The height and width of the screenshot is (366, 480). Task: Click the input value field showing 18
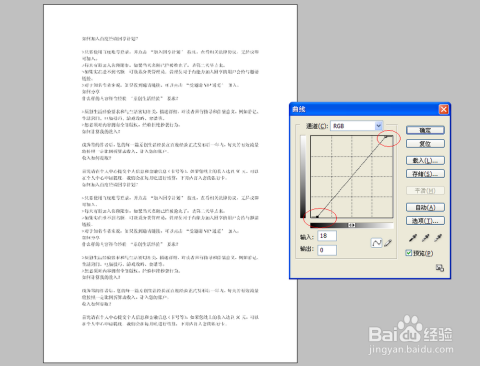click(327, 236)
